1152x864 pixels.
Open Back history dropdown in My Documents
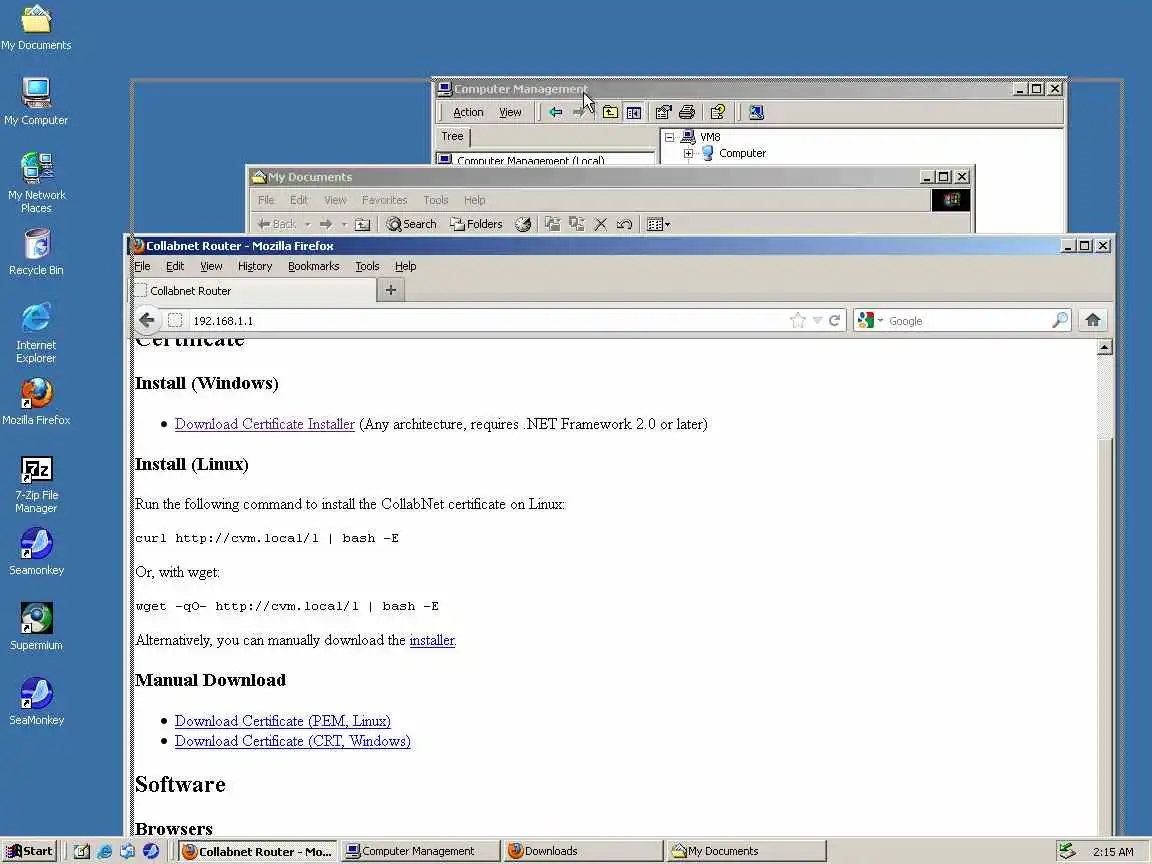click(x=307, y=225)
